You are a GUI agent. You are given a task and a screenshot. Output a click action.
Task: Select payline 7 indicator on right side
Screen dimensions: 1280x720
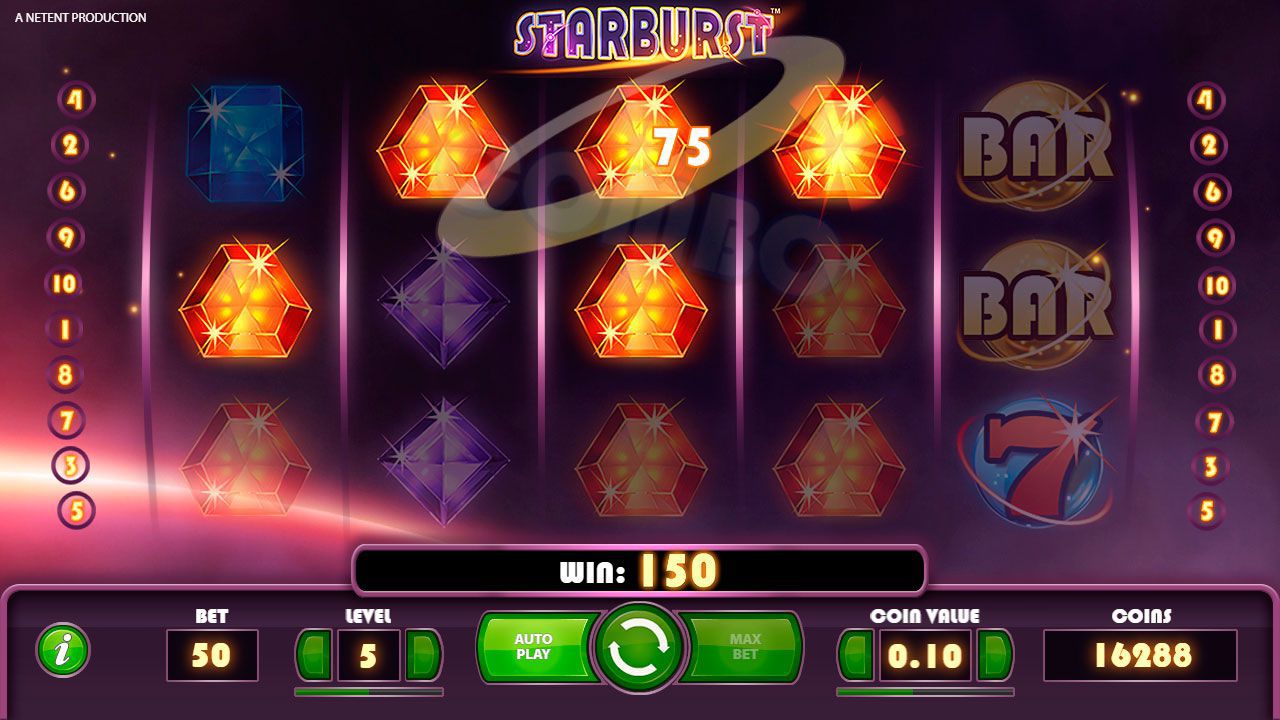(1214, 421)
